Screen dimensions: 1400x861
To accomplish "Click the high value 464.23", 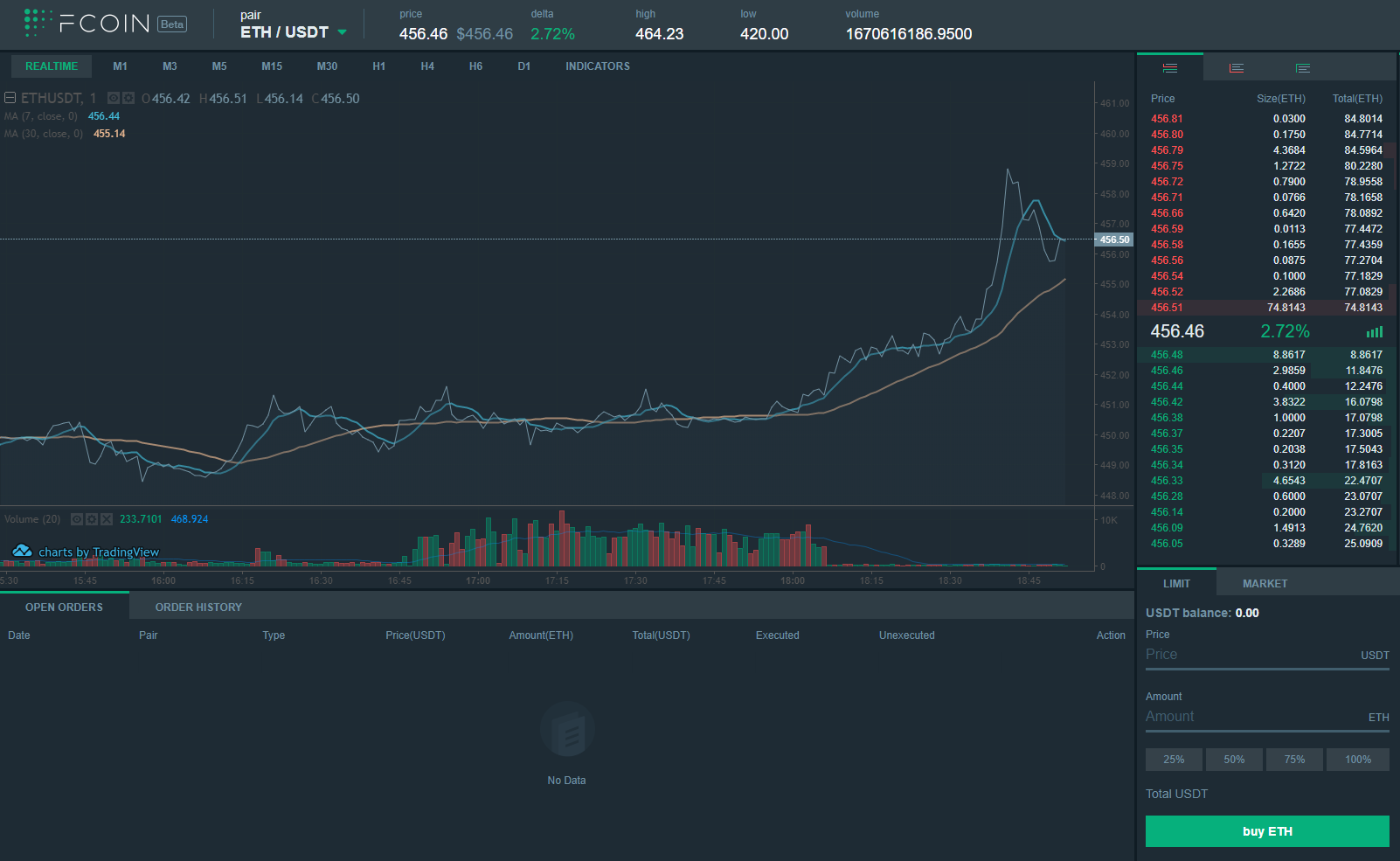I will (x=660, y=34).
